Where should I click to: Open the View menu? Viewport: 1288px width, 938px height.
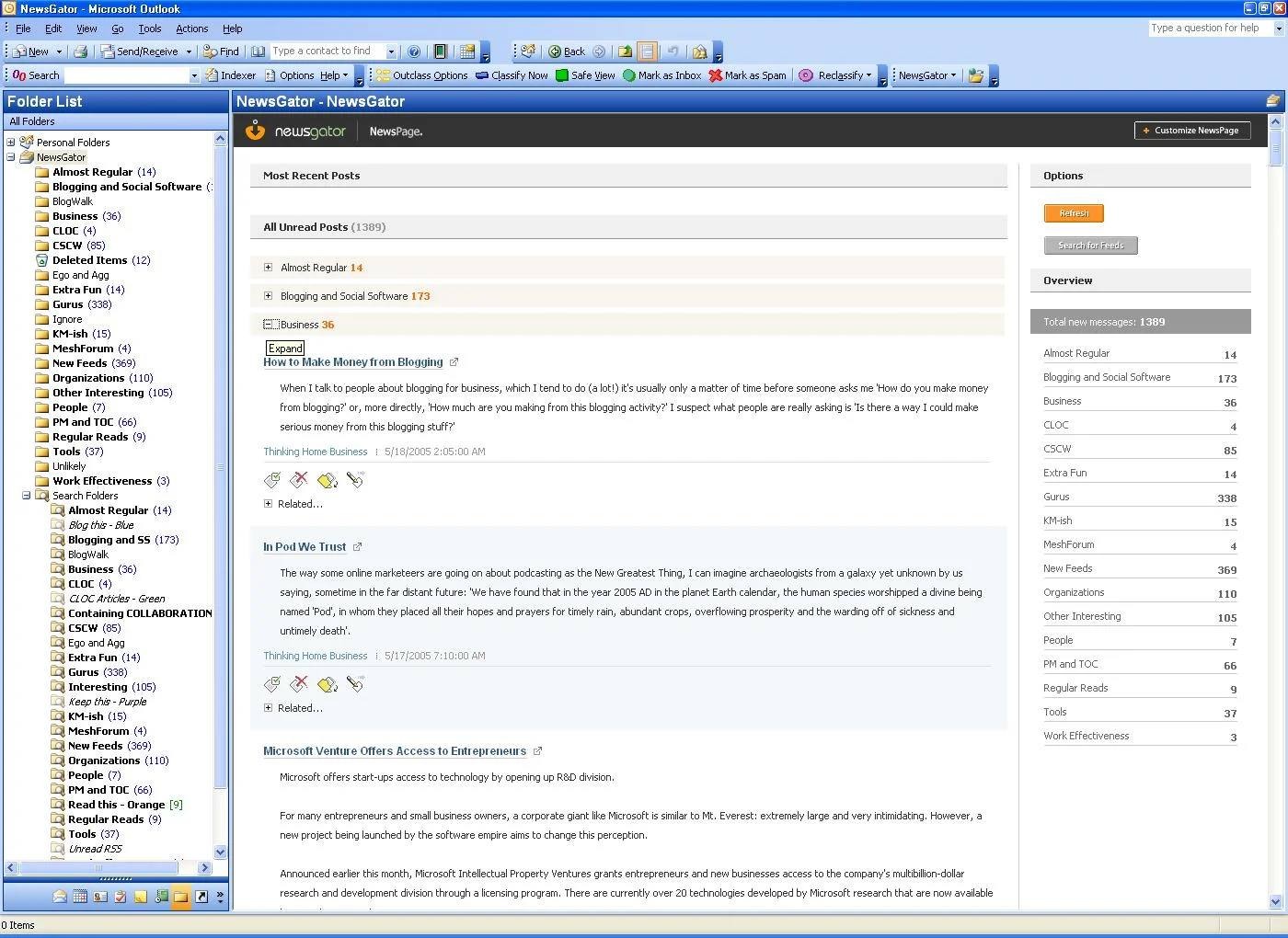[86, 29]
